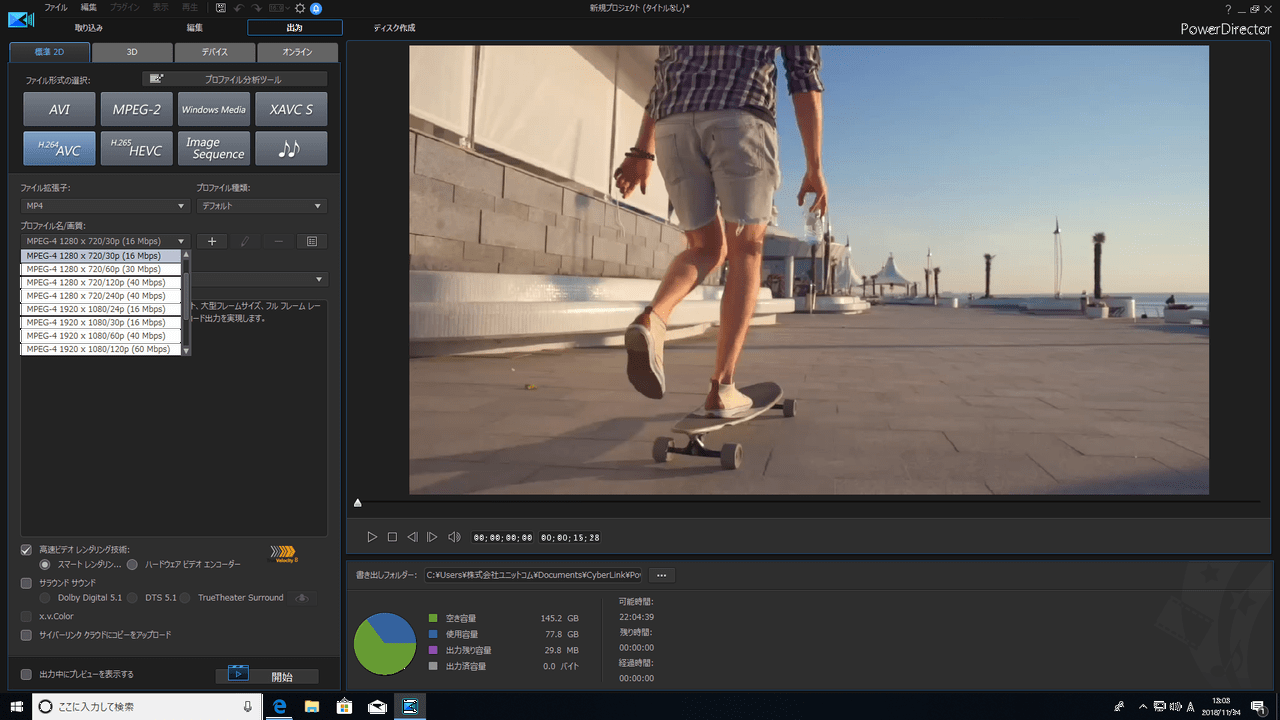Click the plus icon to add profile

click(211, 241)
